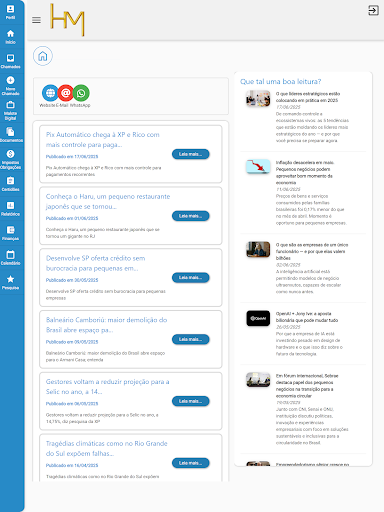The height and width of the screenshot is (512, 384).
Task: Open the Conheça o Haru headline
Action: click(108, 201)
